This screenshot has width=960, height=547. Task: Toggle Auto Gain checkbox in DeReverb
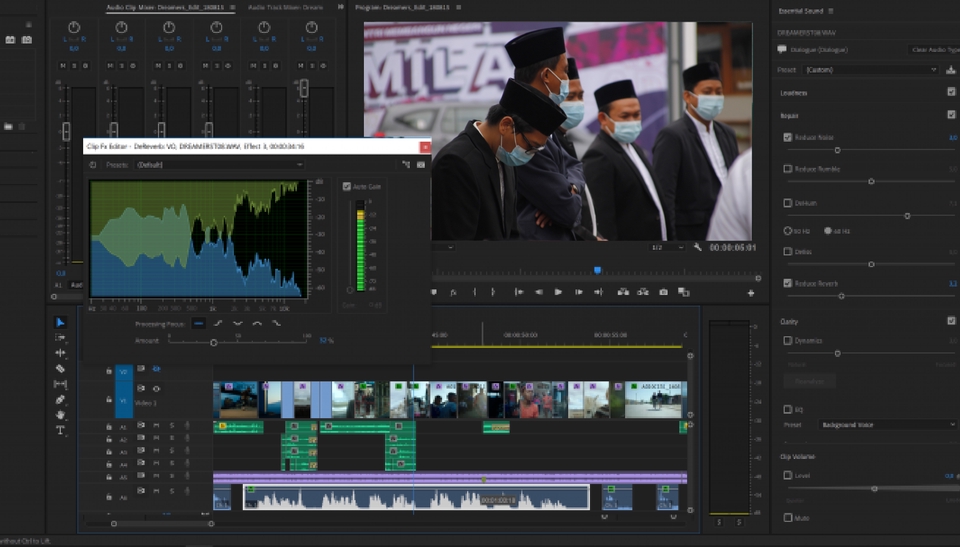click(347, 186)
